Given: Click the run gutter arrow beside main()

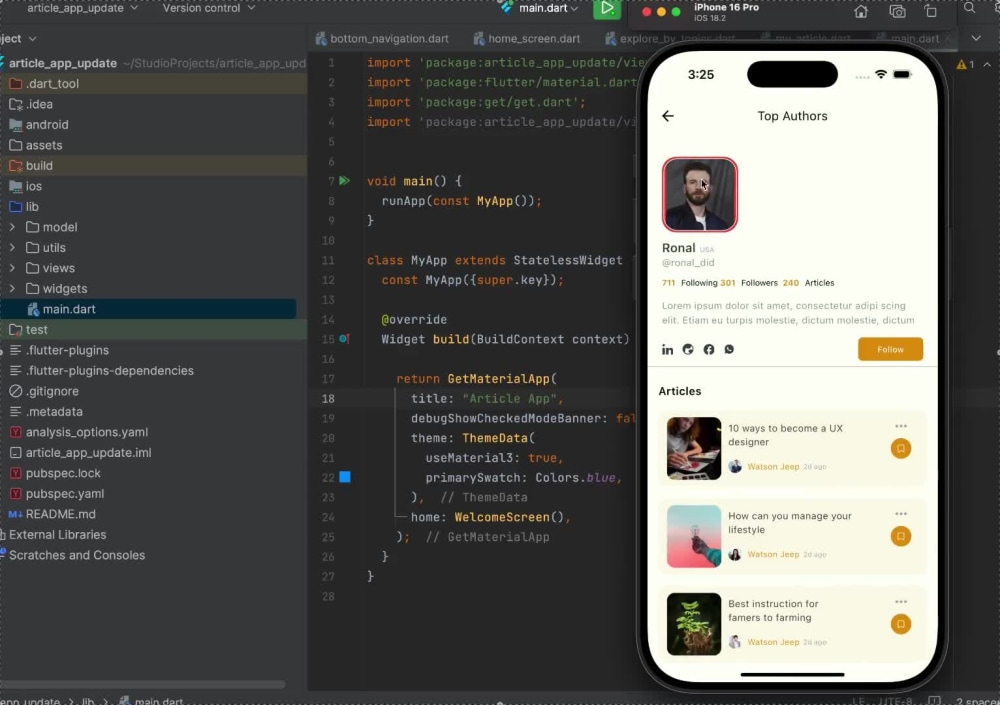Looking at the screenshot, I should (344, 181).
